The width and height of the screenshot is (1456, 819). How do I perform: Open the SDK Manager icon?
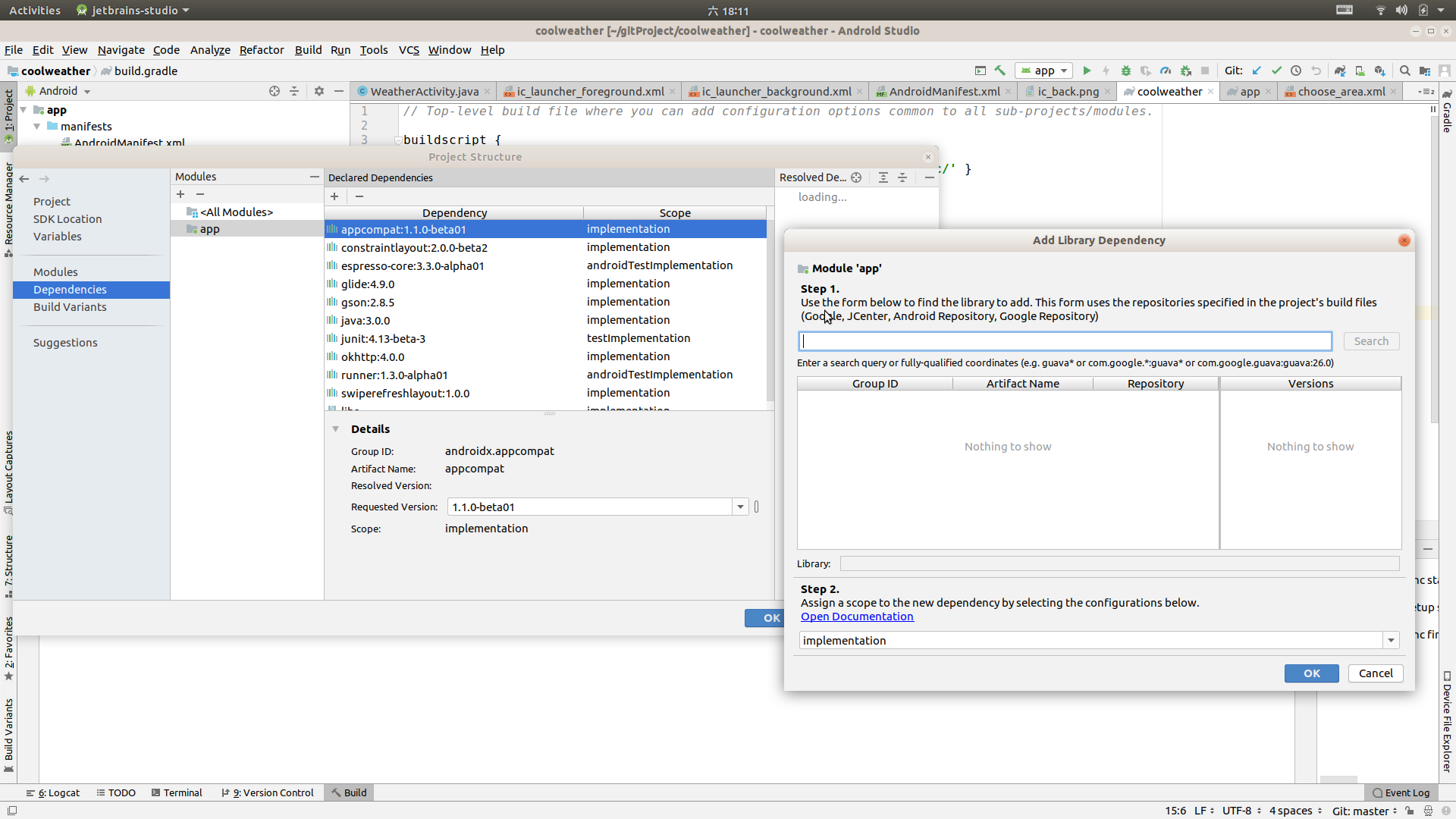[x=1379, y=71]
